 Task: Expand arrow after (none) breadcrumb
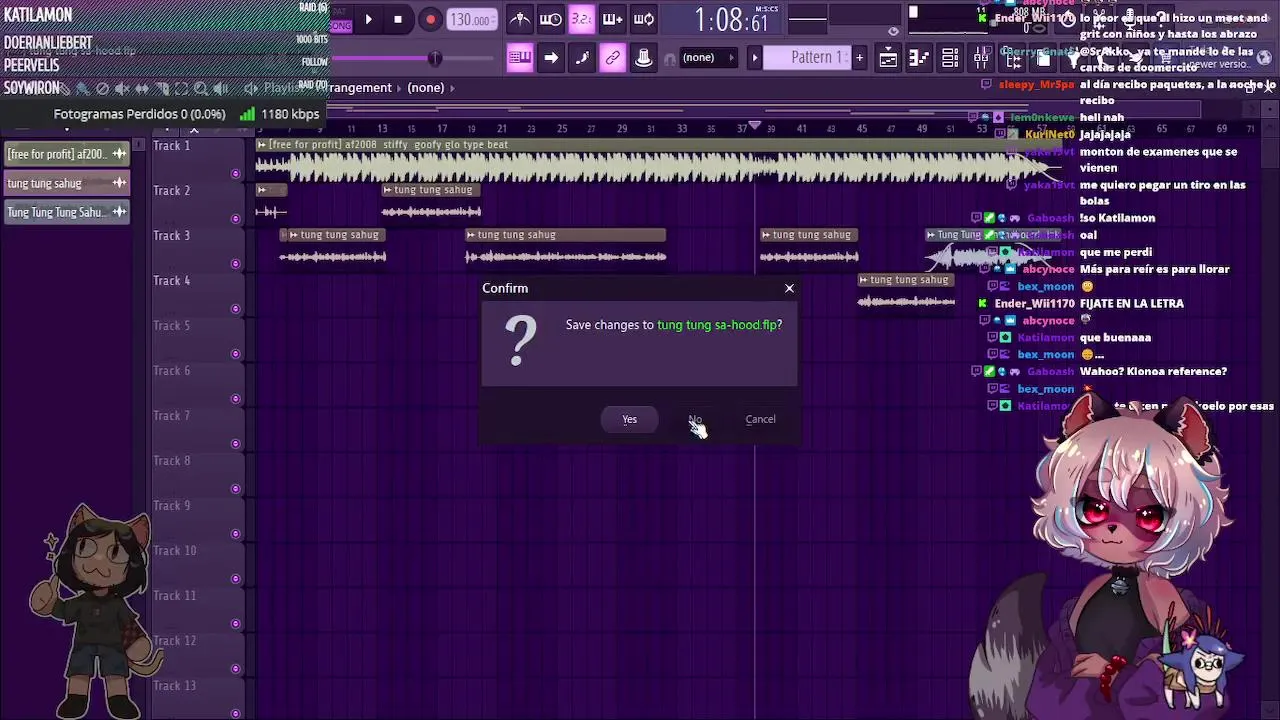click(452, 88)
